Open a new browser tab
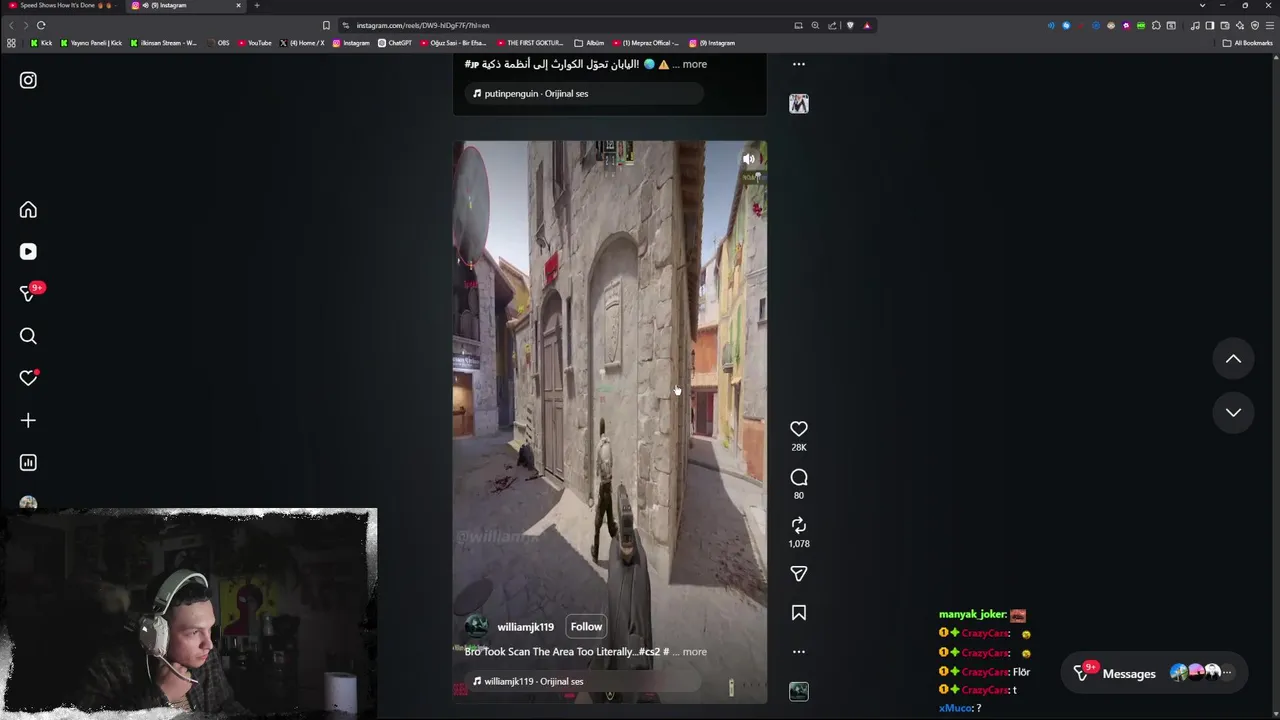Viewport: 1280px width, 720px height. [257, 5]
